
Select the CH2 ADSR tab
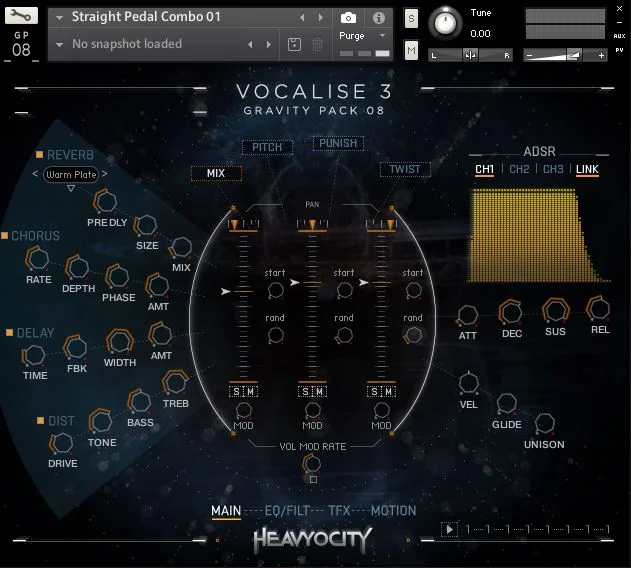pyautogui.click(x=519, y=169)
